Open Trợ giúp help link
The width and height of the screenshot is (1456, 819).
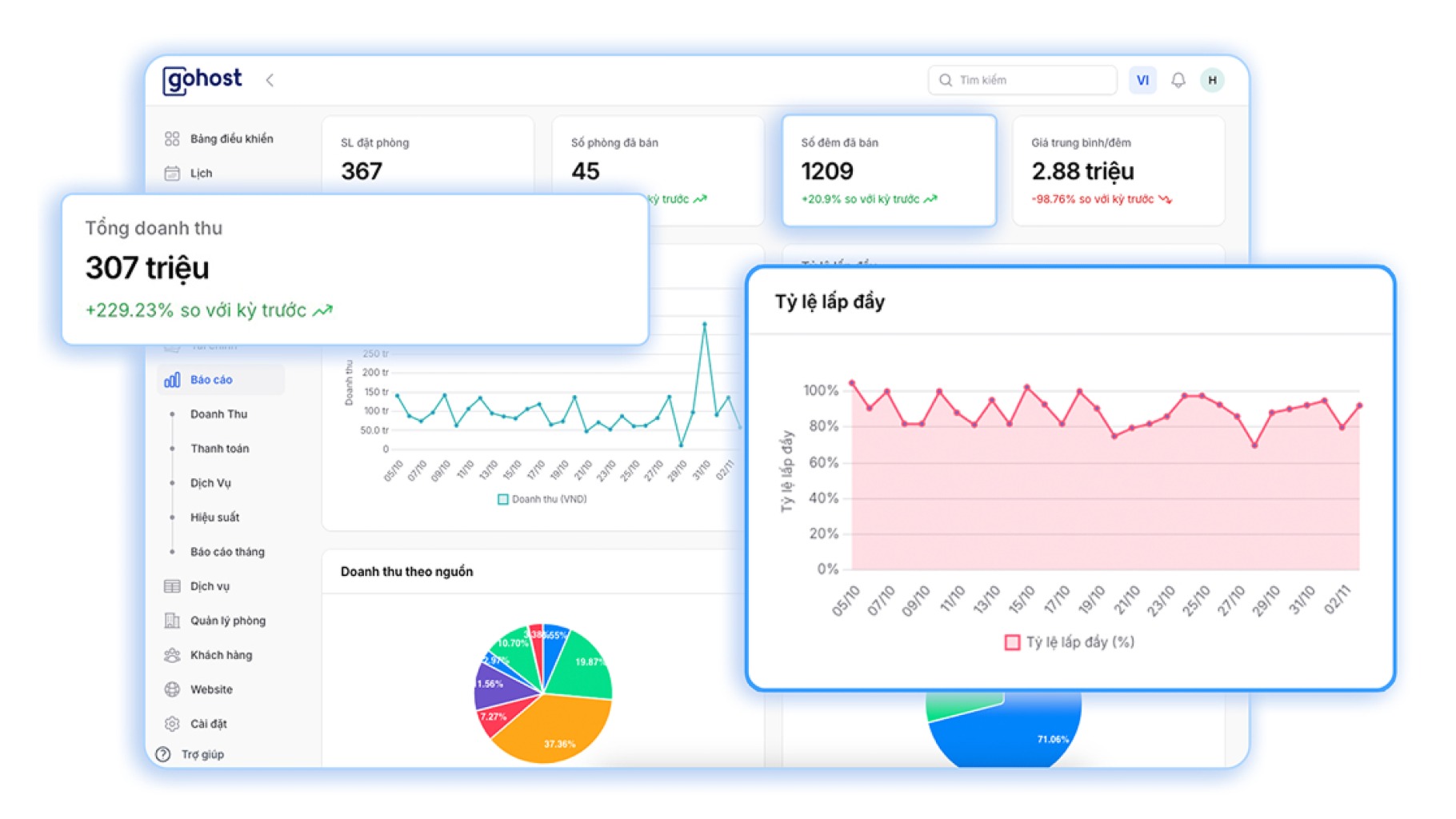[202, 754]
